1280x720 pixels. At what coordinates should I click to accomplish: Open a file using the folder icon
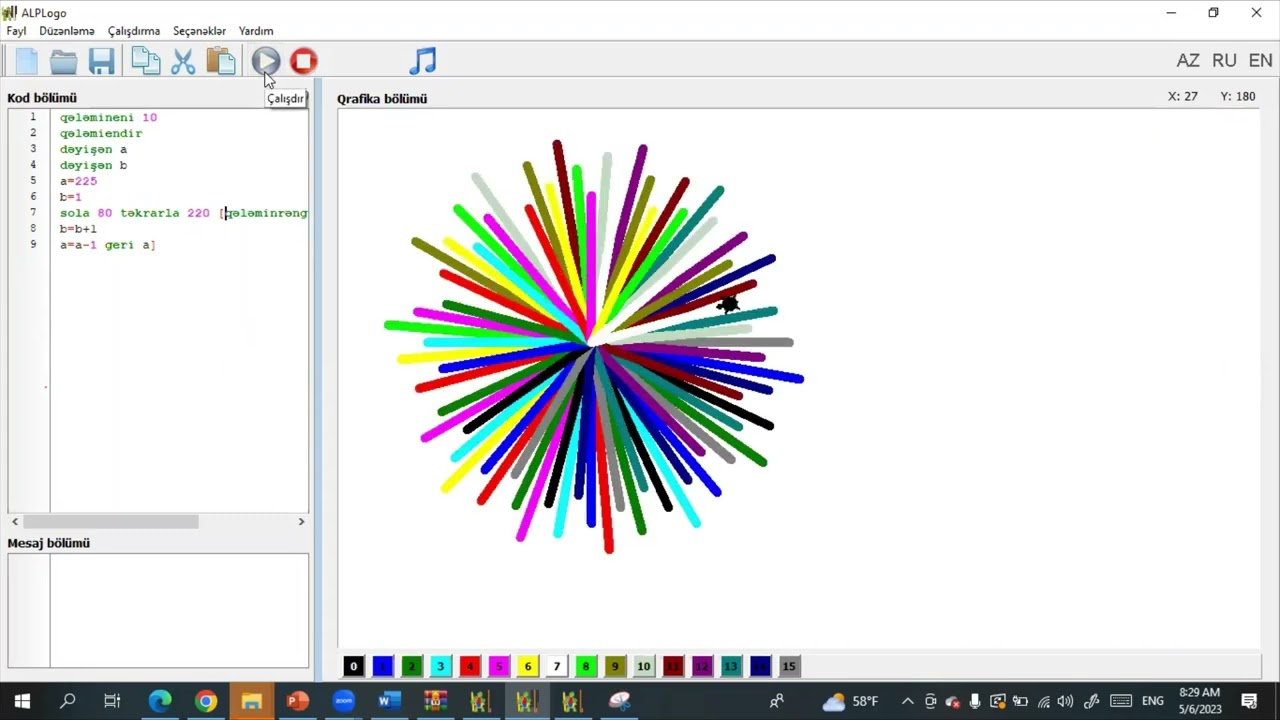63,61
